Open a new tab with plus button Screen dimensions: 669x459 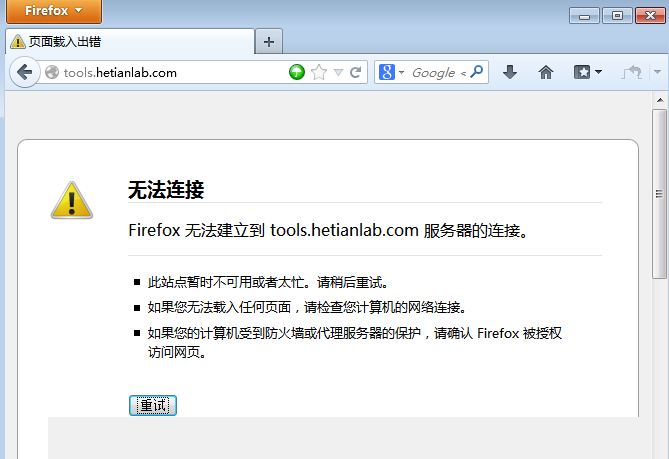[x=269, y=42]
